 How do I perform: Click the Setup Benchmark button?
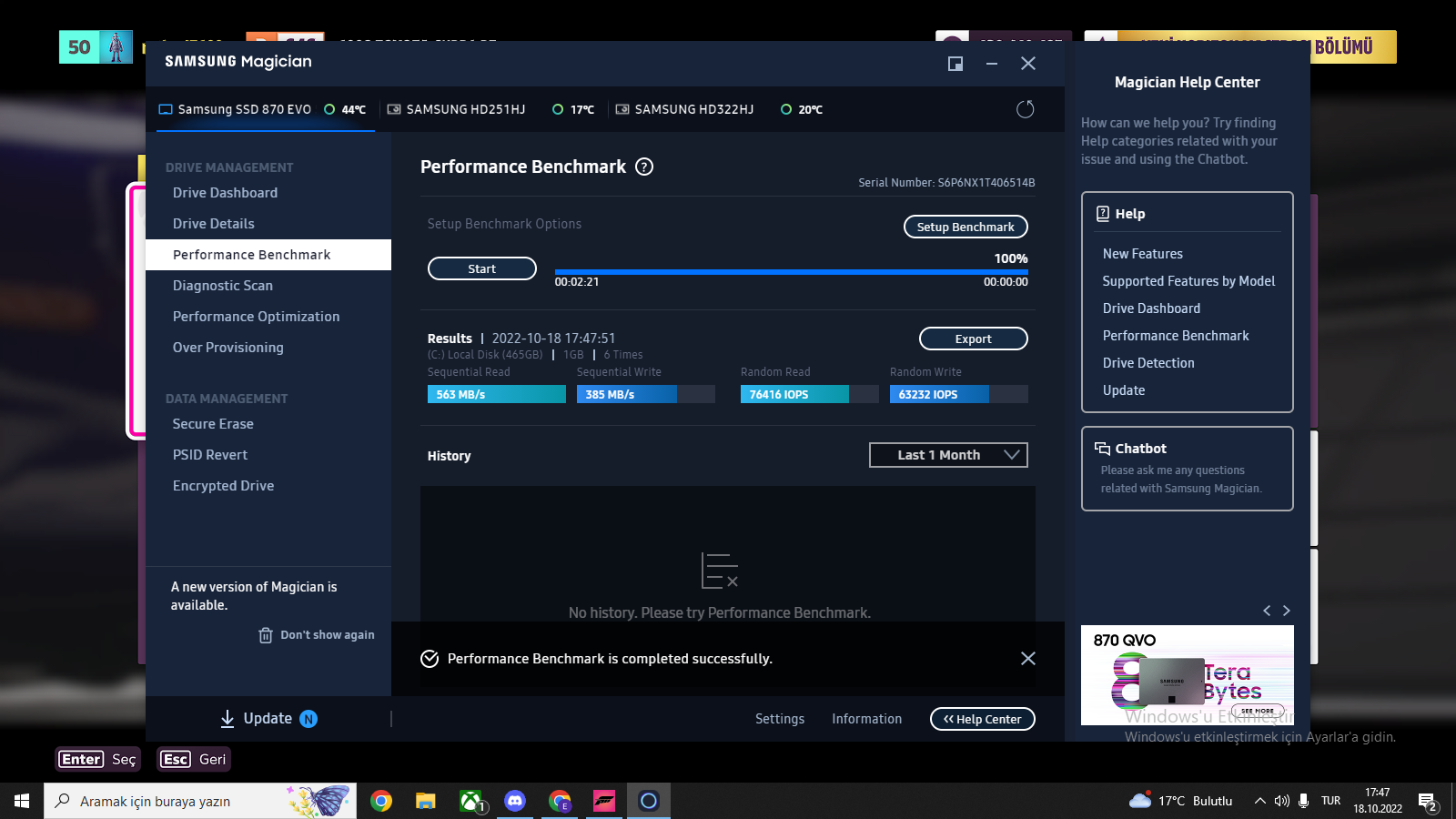(966, 227)
